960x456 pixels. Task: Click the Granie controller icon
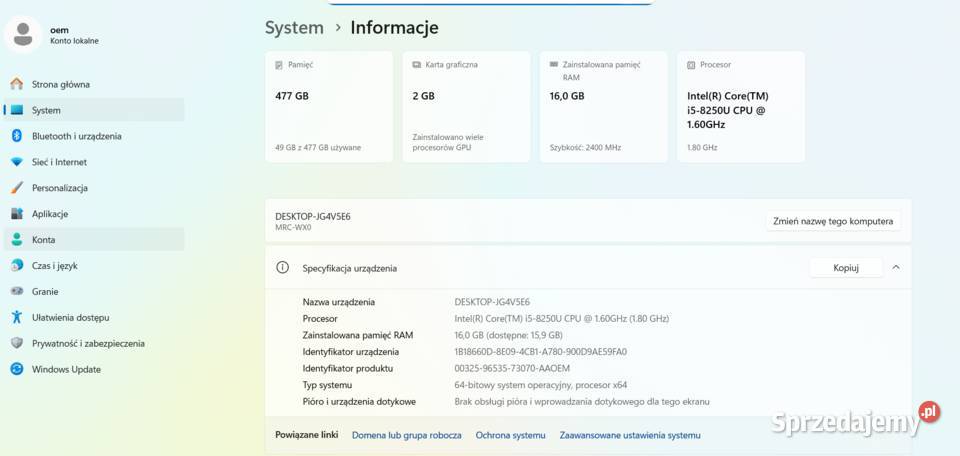pyautogui.click(x=17, y=291)
